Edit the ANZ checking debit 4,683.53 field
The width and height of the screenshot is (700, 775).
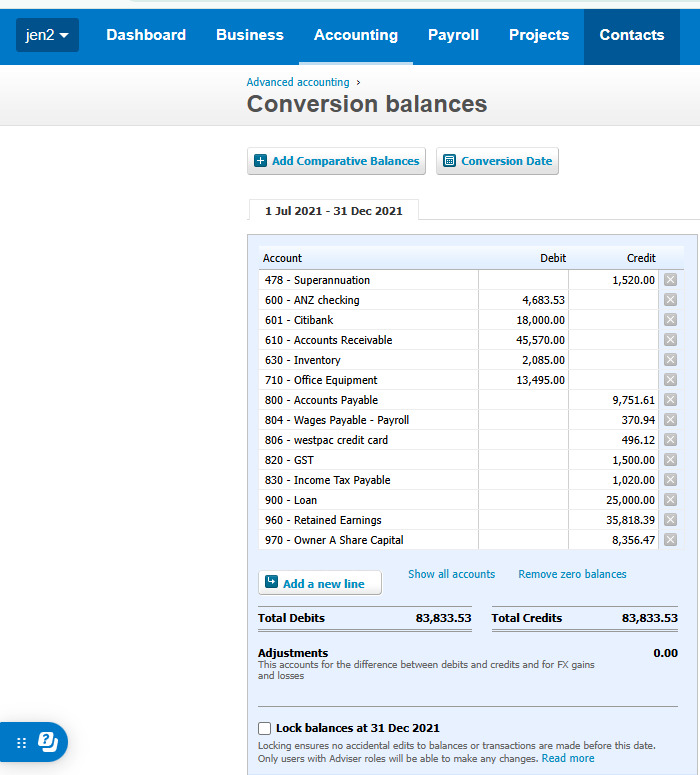click(523, 300)
